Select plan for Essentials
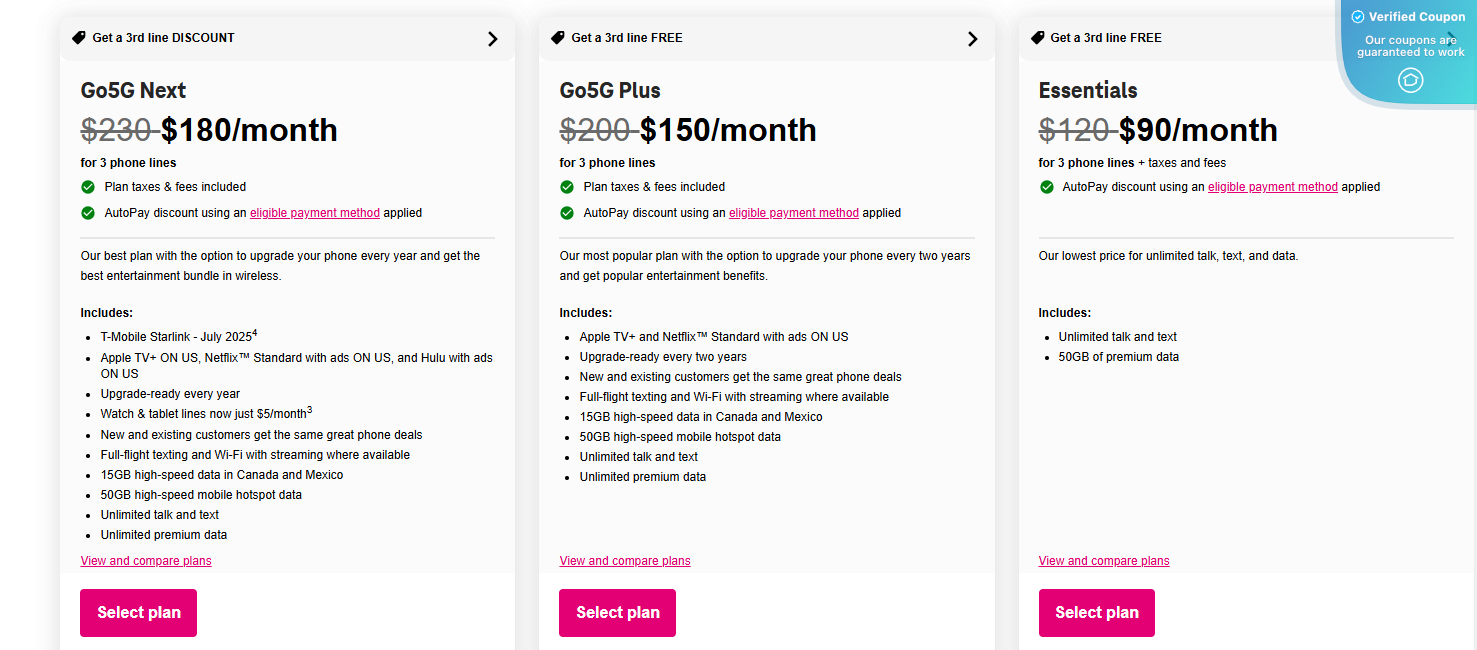Viewport: 1477px width, 650px height. click(x=1096, y=612)
